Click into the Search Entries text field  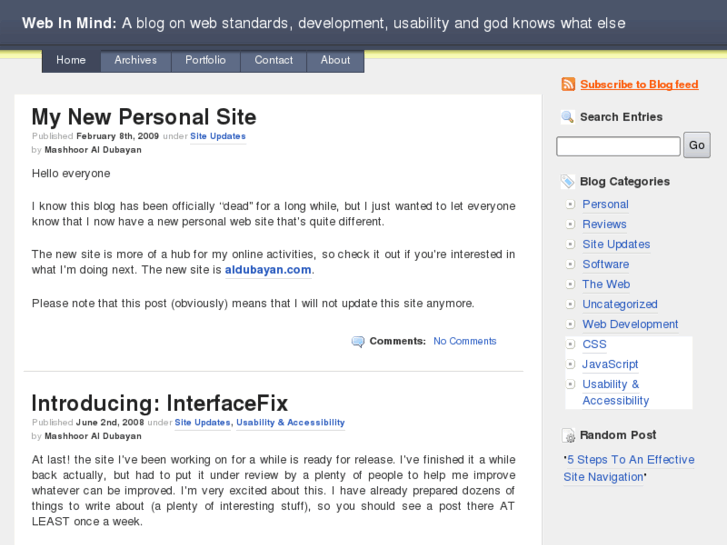point(618,146)
